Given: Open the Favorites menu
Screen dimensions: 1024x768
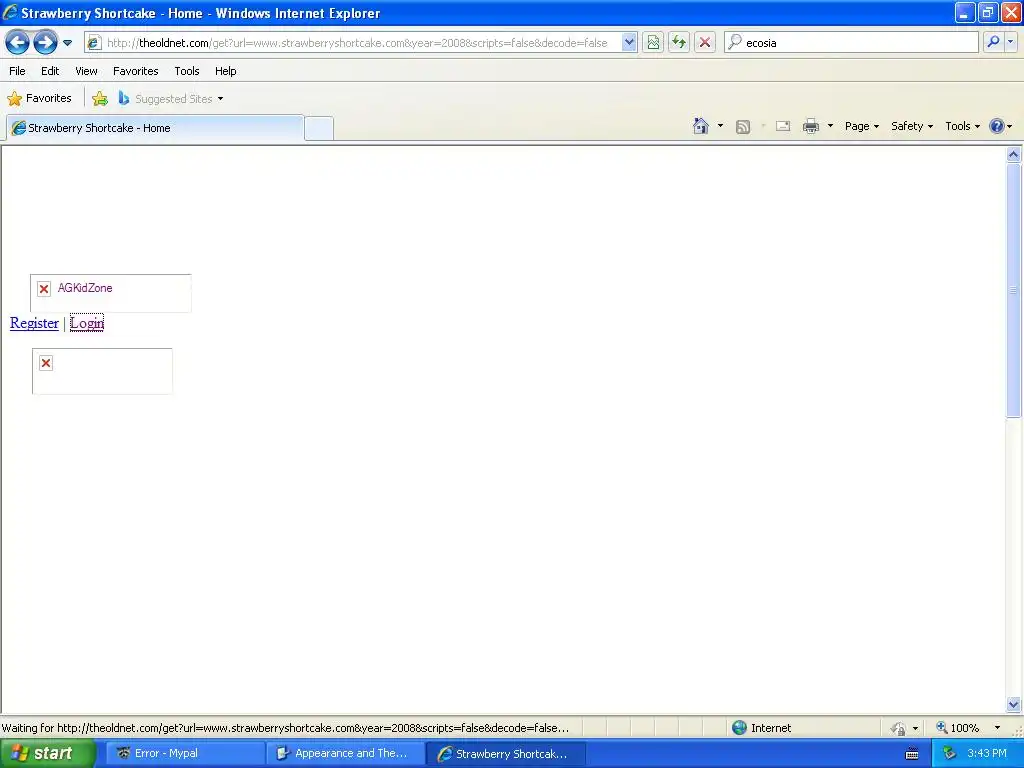Looking at the screenshot, I should (x=135, y=71).
